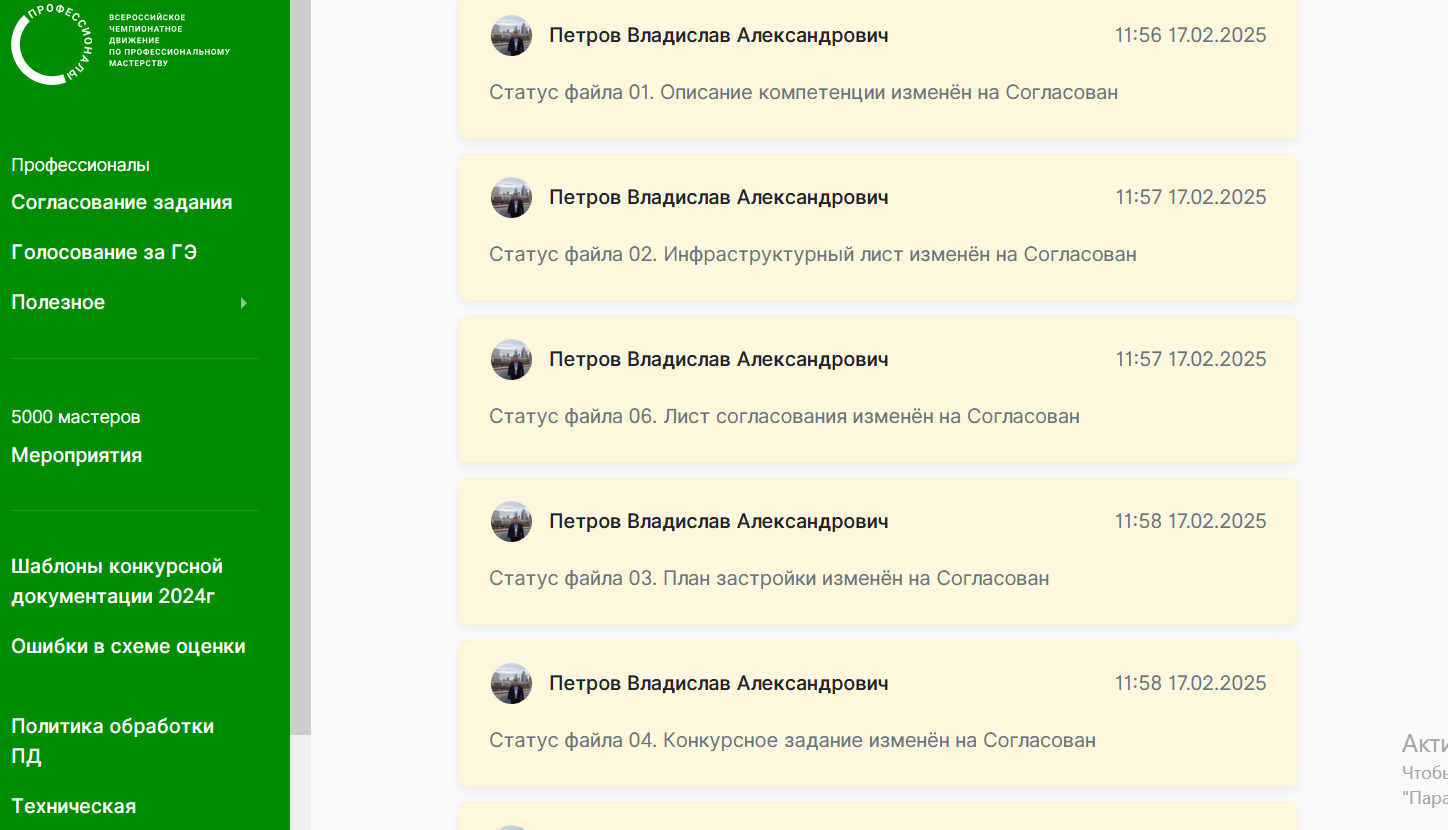Open the Полезное sidebar menu
This screenshot has height=830, width=1448.
58,303
